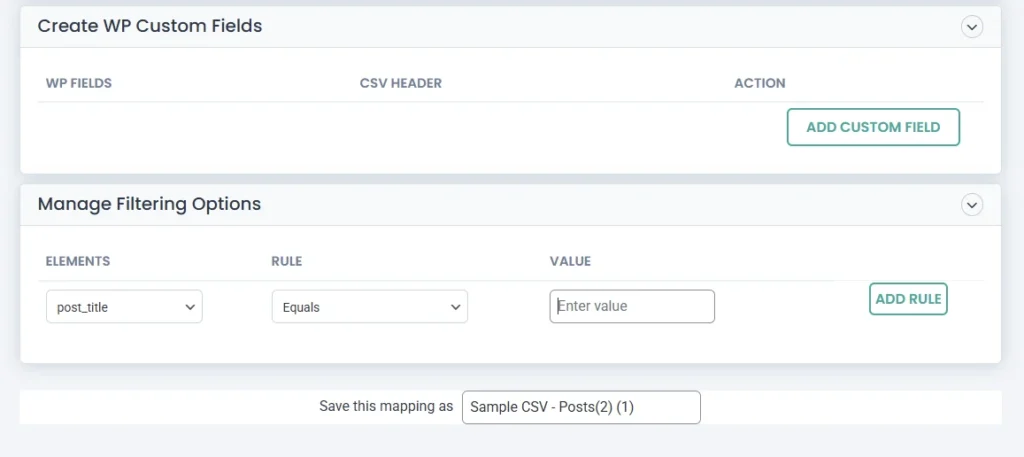Screen dimensions: 1024x457
Task: Click the ELEMENTS column label
Action: tap(78, 261)
